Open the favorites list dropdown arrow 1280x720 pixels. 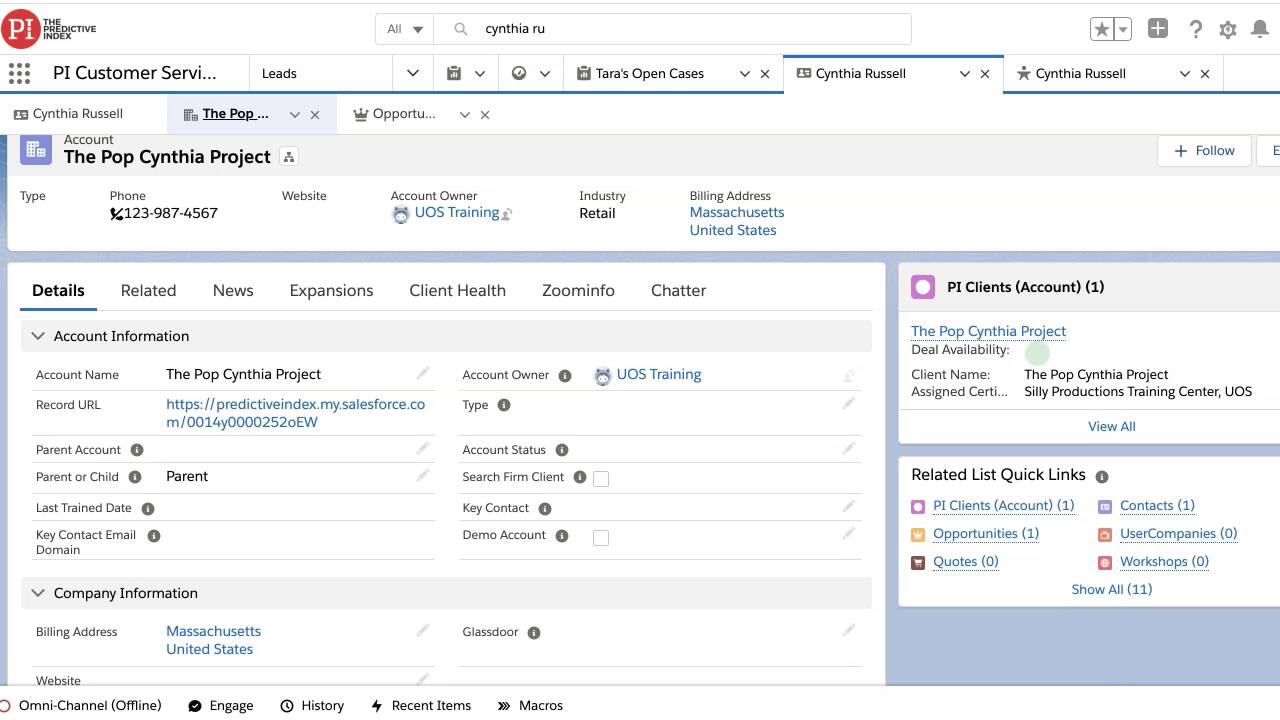click(x=1123, y=29)
